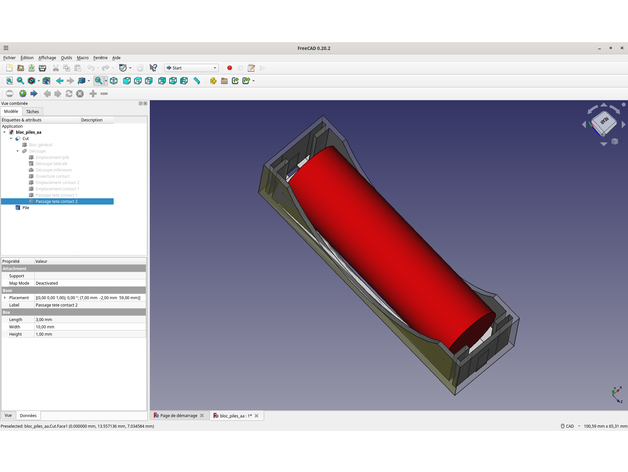The height and width of the screenshot is (472, 628).
Task: Click the navigation cube in 3D view
Action: click(603, 122)
